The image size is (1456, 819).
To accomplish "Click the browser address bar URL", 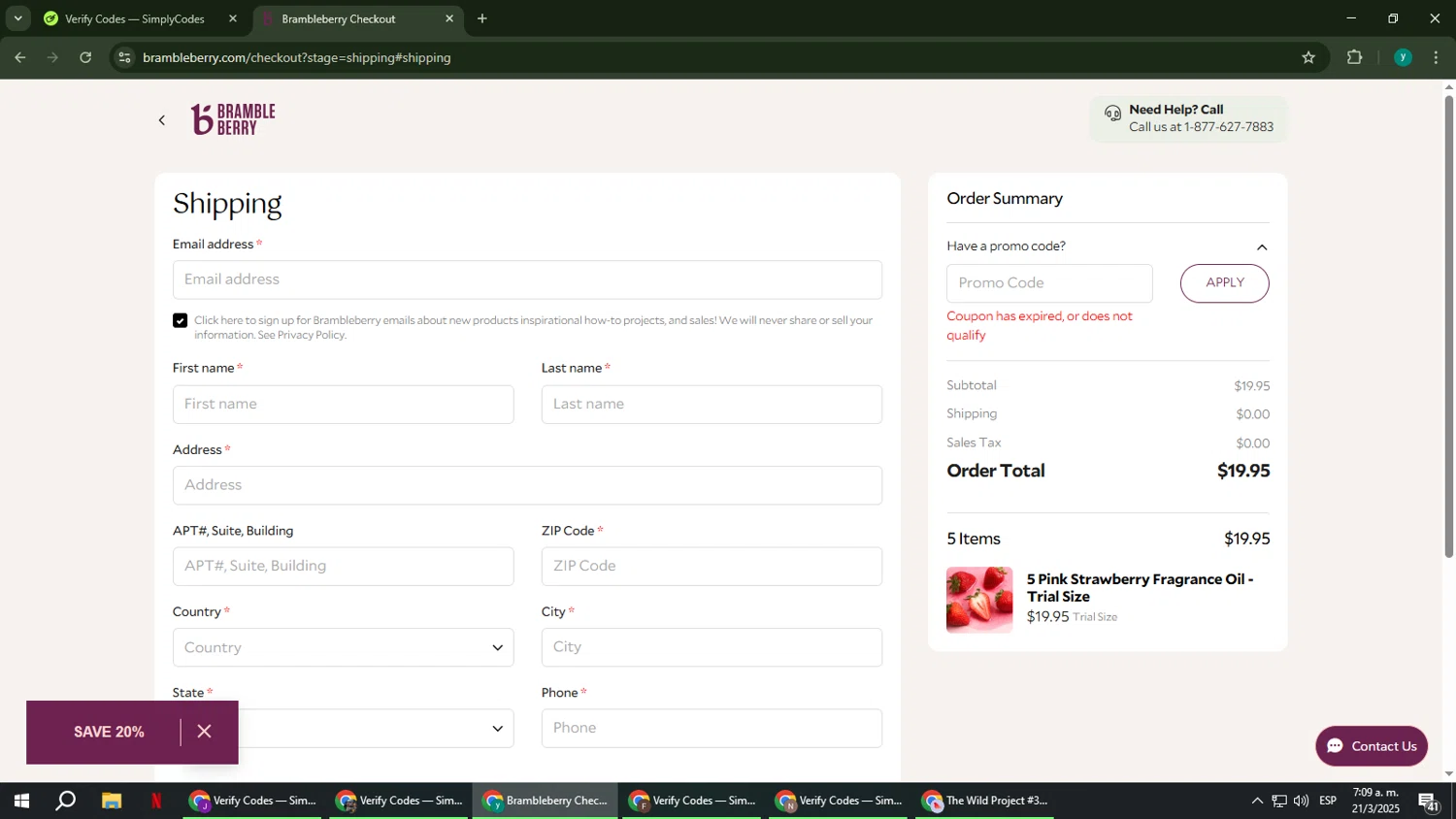I will pyautogui.click(x=296, y=57).
